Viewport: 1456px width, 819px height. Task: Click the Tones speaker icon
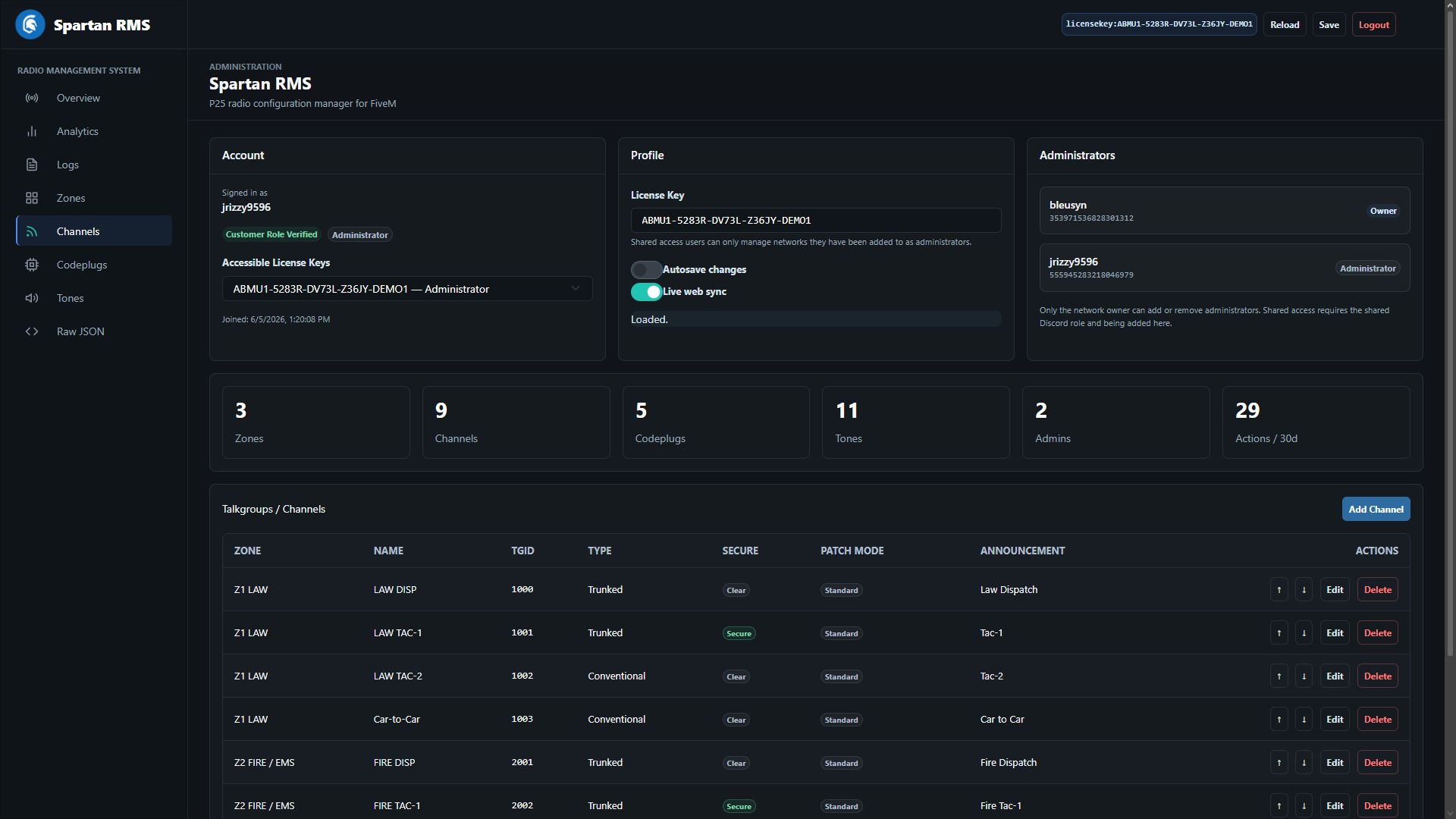(32, 298)
